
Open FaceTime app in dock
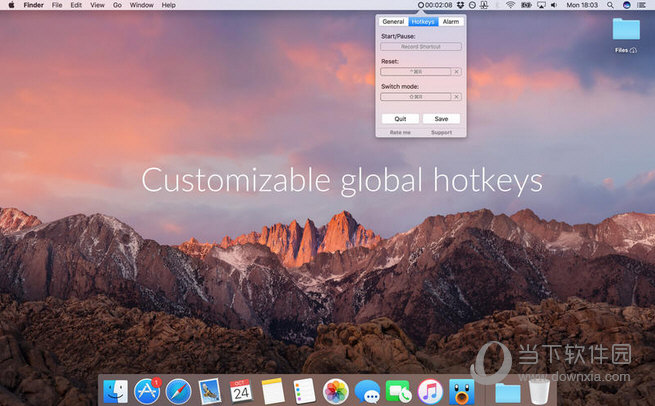point(399,392)
